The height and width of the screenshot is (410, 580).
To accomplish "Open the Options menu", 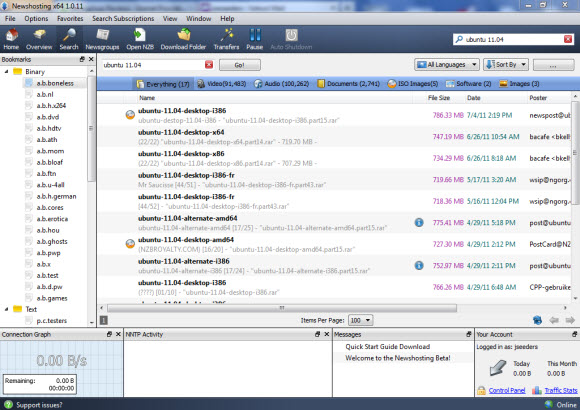I will (36, 19).
